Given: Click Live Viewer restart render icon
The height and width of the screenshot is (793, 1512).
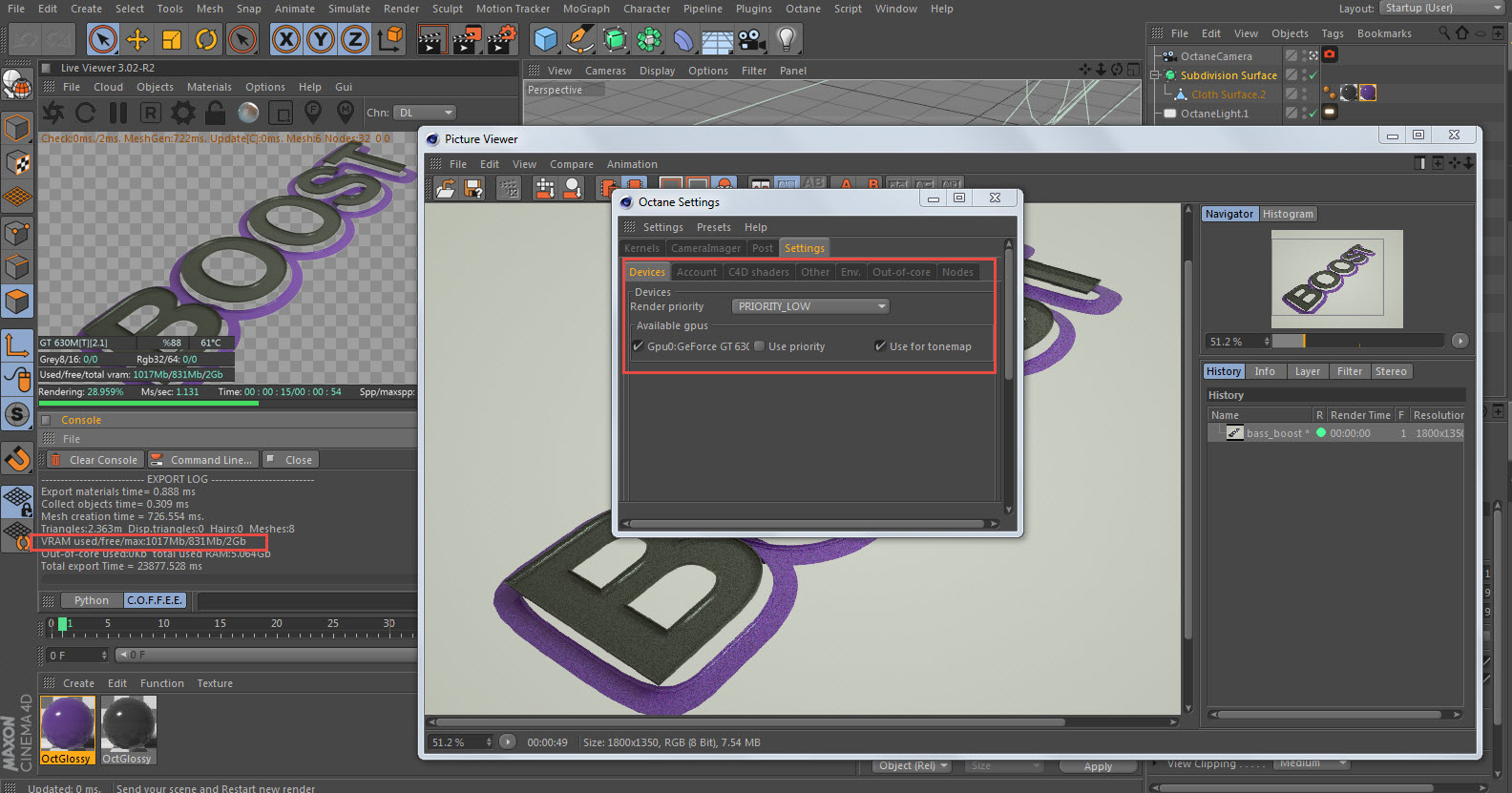Looking at the screenshot, I should pyautogui.click(x=86, y=113).
